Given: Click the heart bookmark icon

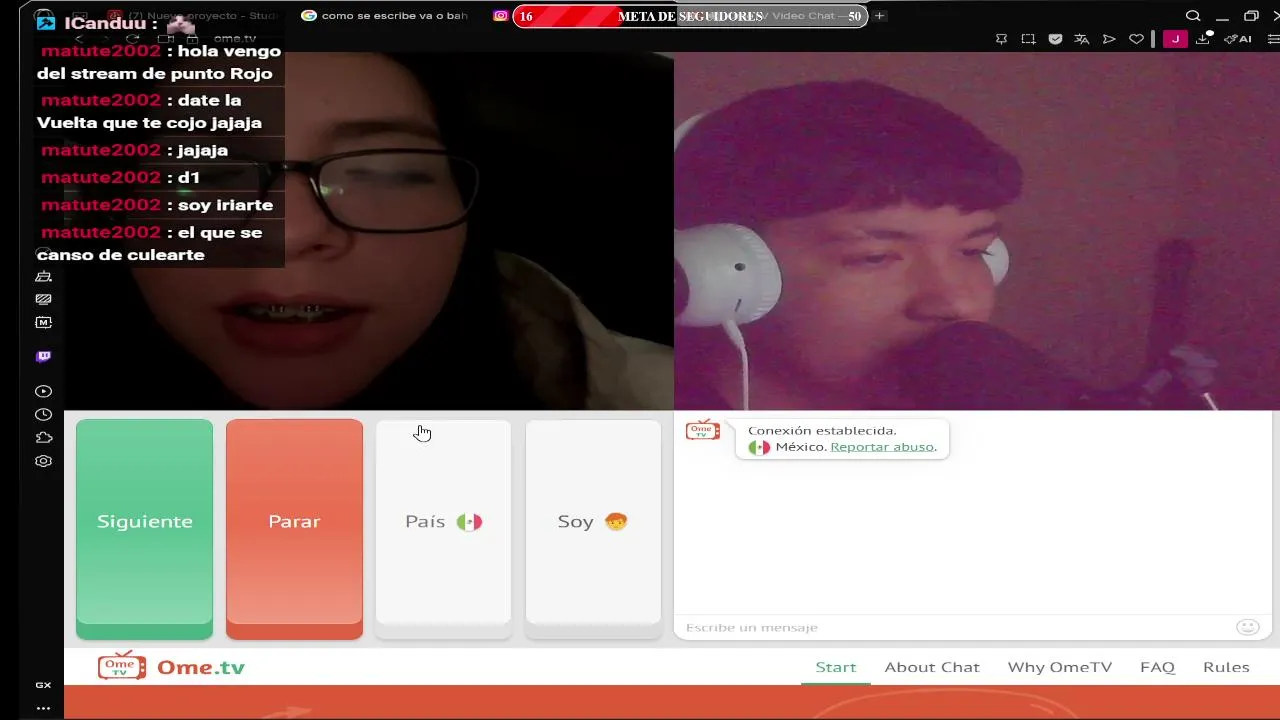Looking at the screenshot, I should point(1136,39).
